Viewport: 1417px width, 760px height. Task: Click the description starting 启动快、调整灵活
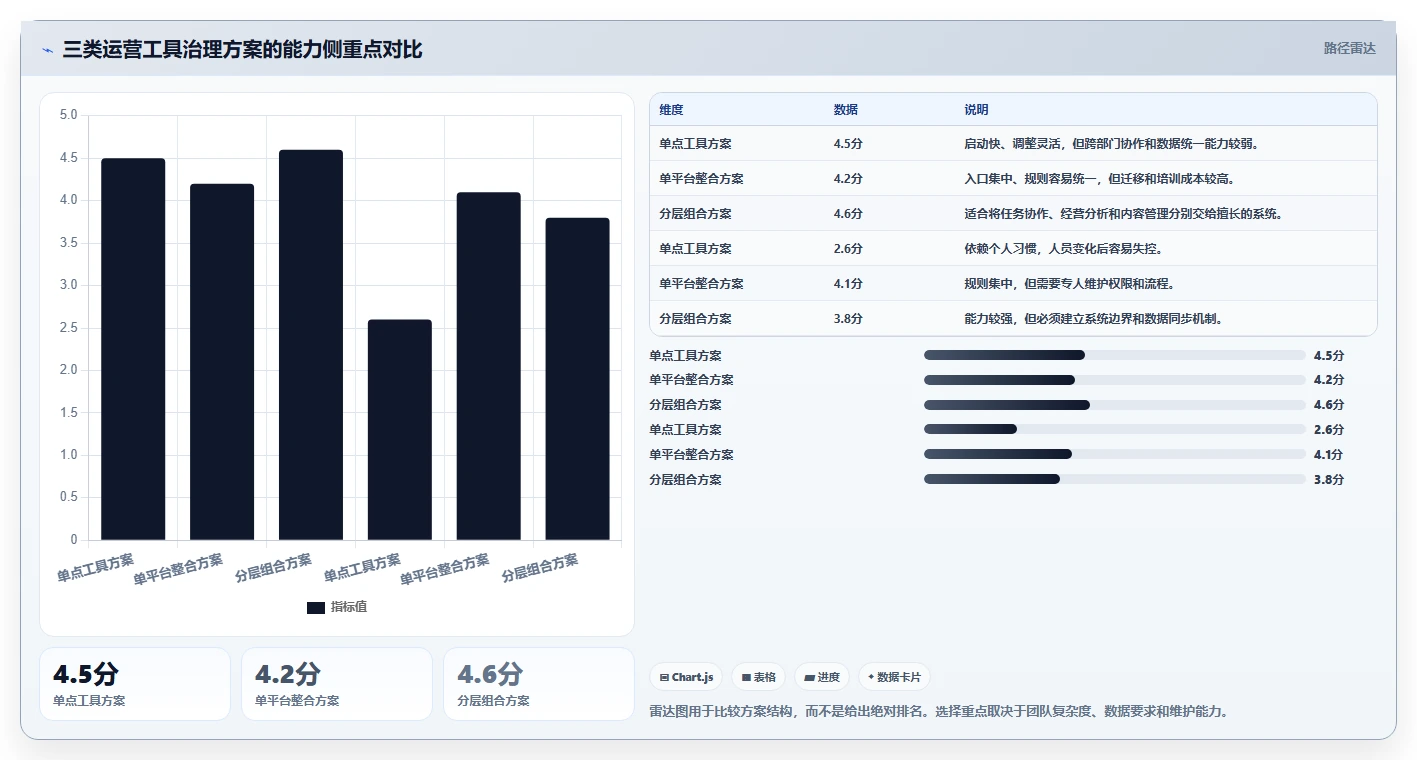click(1111, 144)
